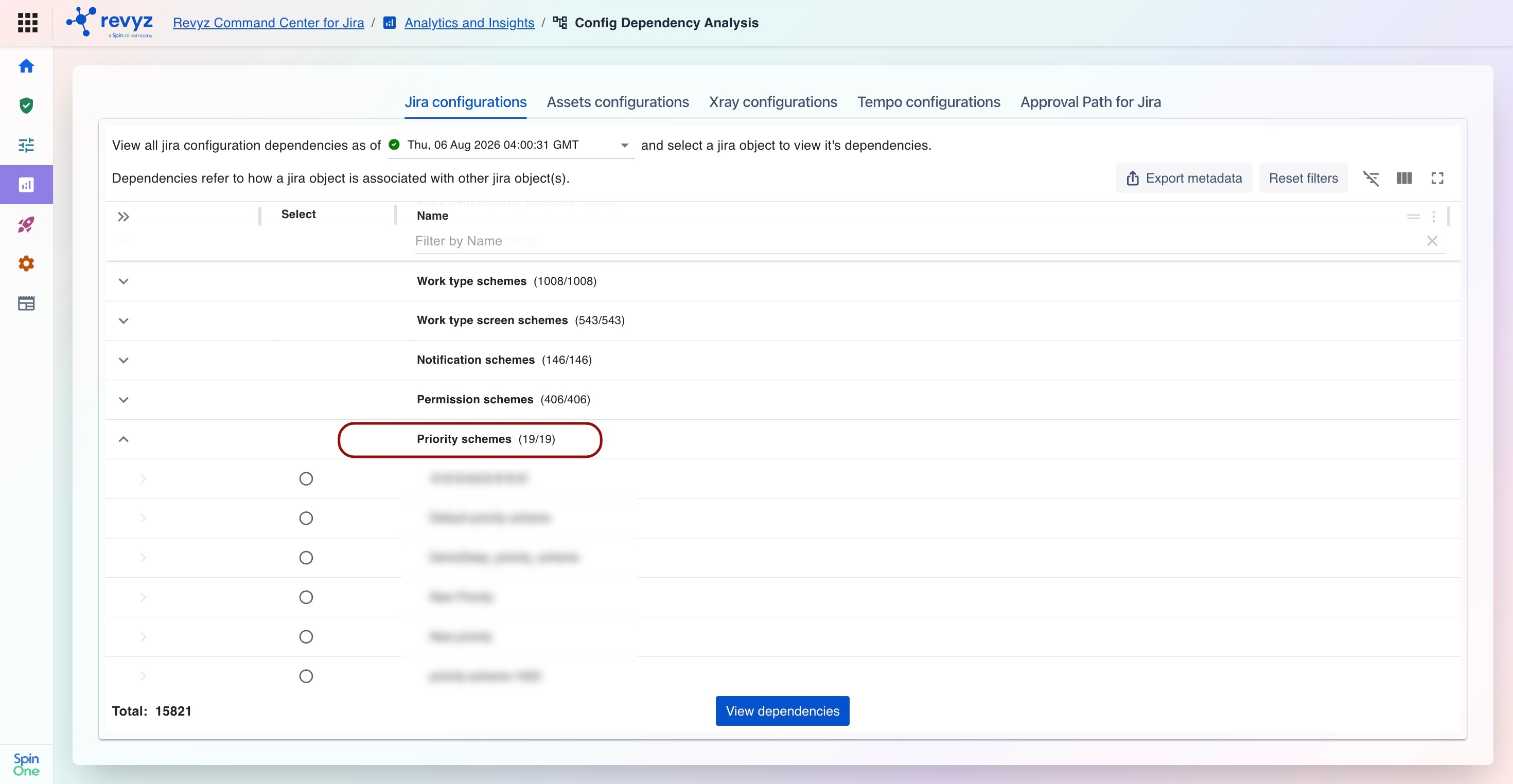Viewport: 1513px width, 784px height.
Task: Open the shield security icon in sidebar
Action: (26, 105)
